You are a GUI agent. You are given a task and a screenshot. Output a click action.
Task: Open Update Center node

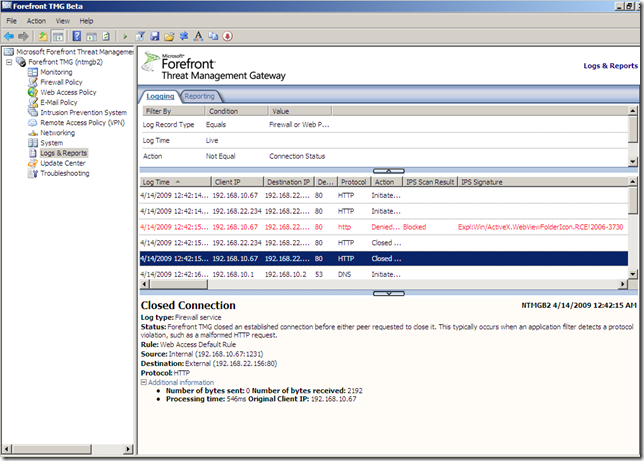62,163
